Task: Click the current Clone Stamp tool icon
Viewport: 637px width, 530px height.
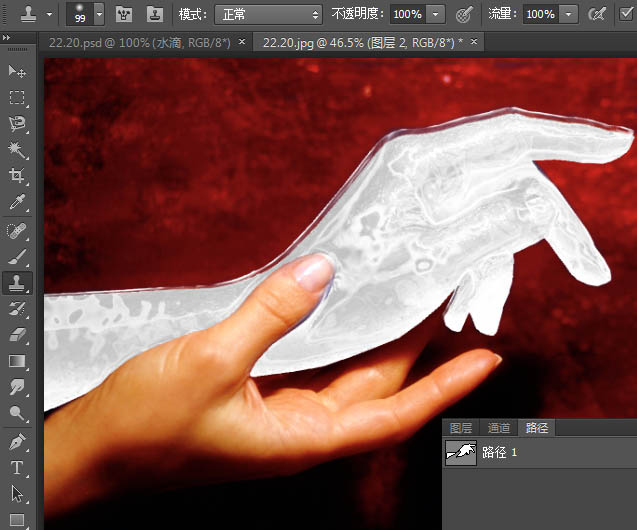Action: coord(28,14)
